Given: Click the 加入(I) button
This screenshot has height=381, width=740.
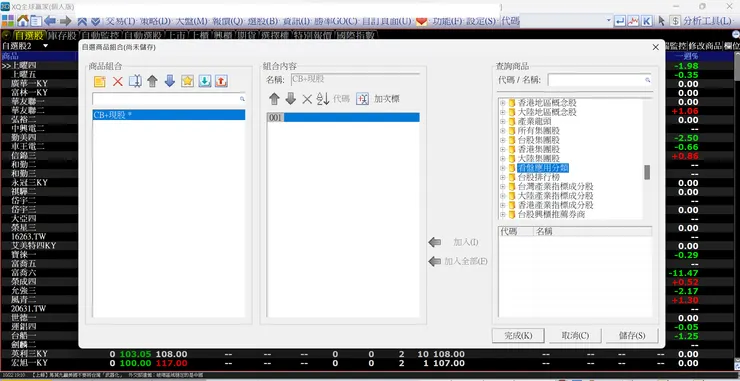Looking at the screenshot, I should [x=454, y=242].
